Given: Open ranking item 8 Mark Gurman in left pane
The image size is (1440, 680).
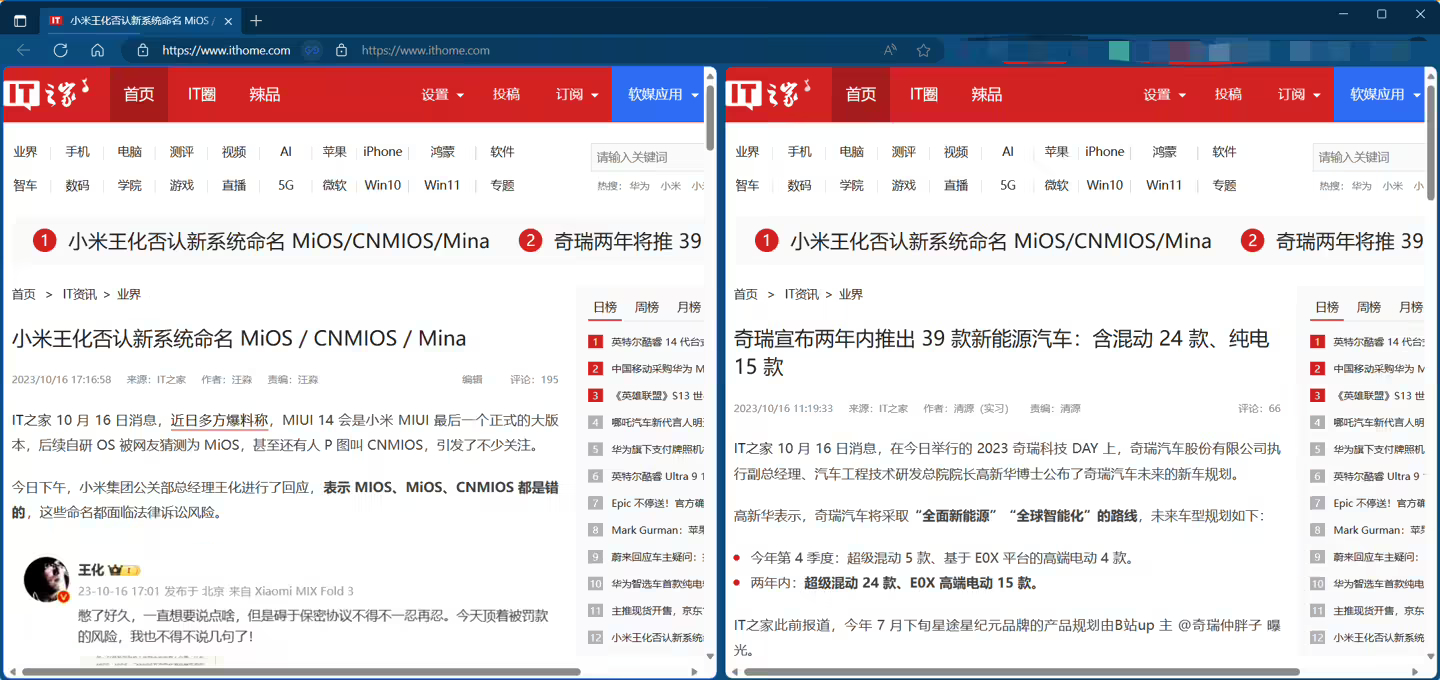Looking at the screenshot, I should [657, 530].
